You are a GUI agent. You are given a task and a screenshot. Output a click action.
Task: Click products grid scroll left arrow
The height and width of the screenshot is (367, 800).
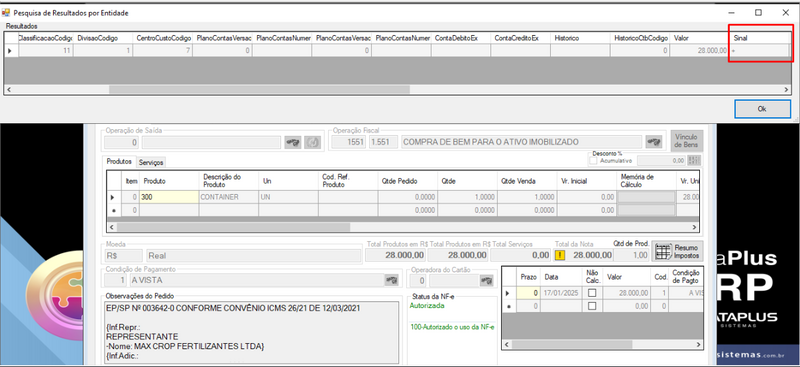[112, 227]
